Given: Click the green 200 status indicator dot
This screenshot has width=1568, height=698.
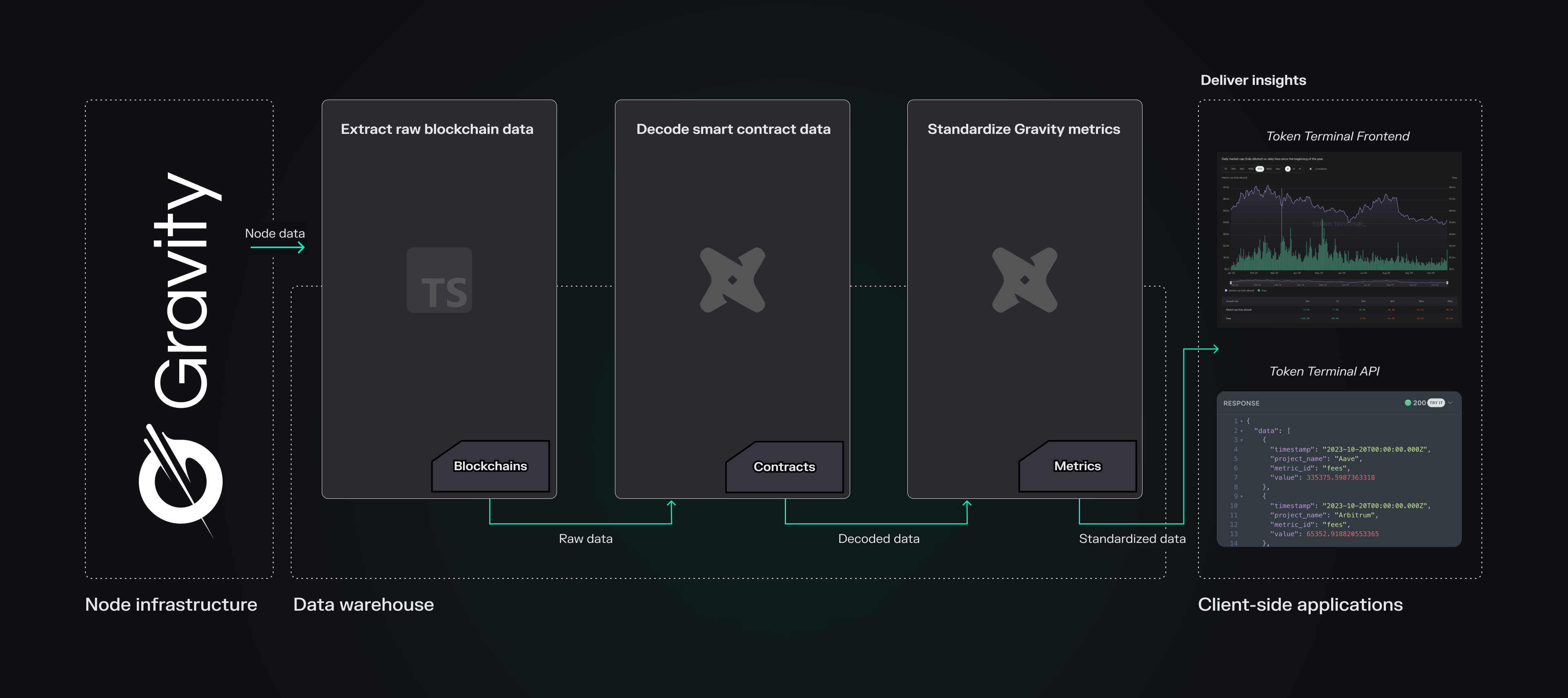Looking at the screenshot, I should click(x=1408, y=403).
